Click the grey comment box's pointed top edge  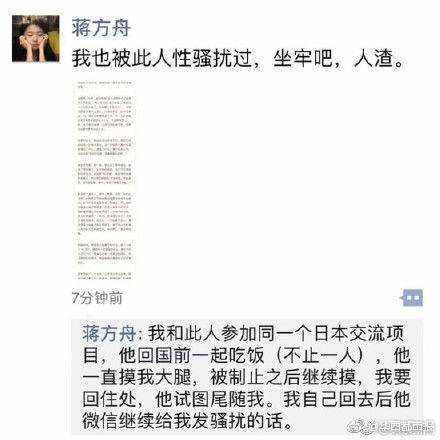(x=87, y=316)
